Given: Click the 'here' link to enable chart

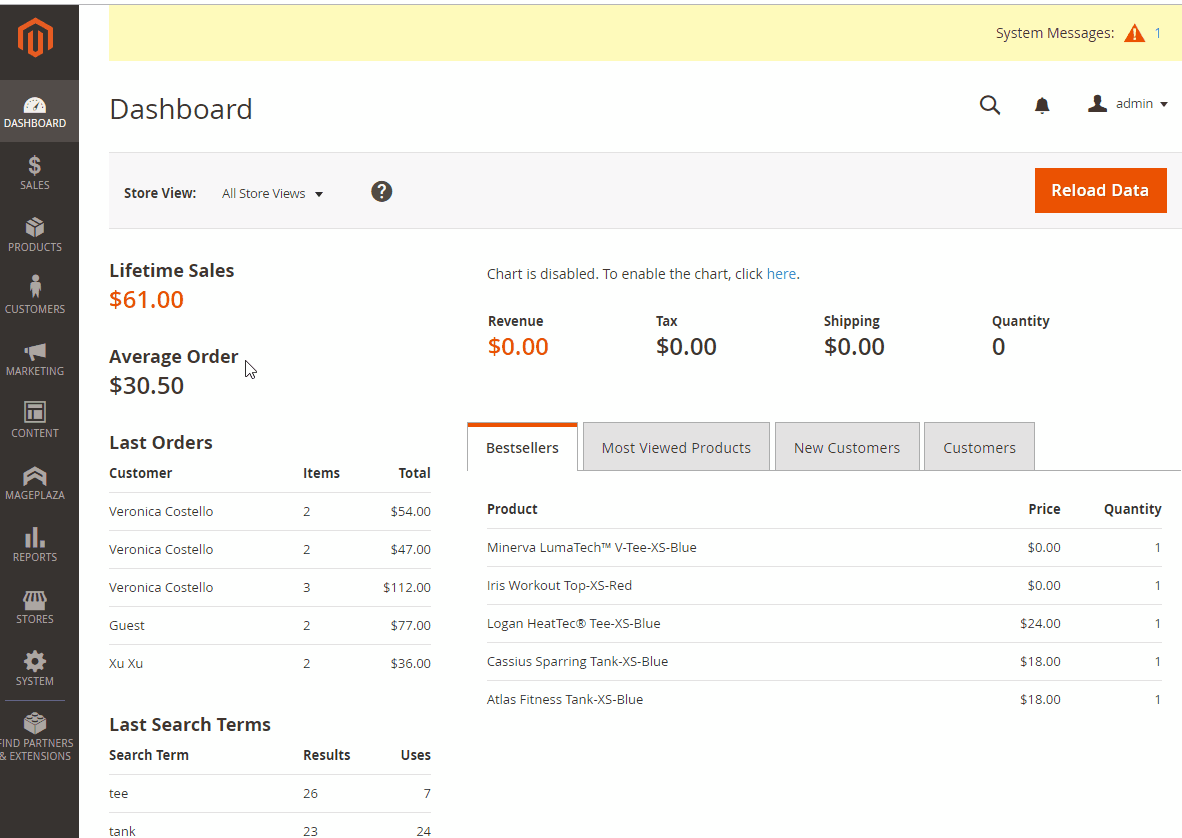Looking at the screenshot, I should tap(781, 274).
